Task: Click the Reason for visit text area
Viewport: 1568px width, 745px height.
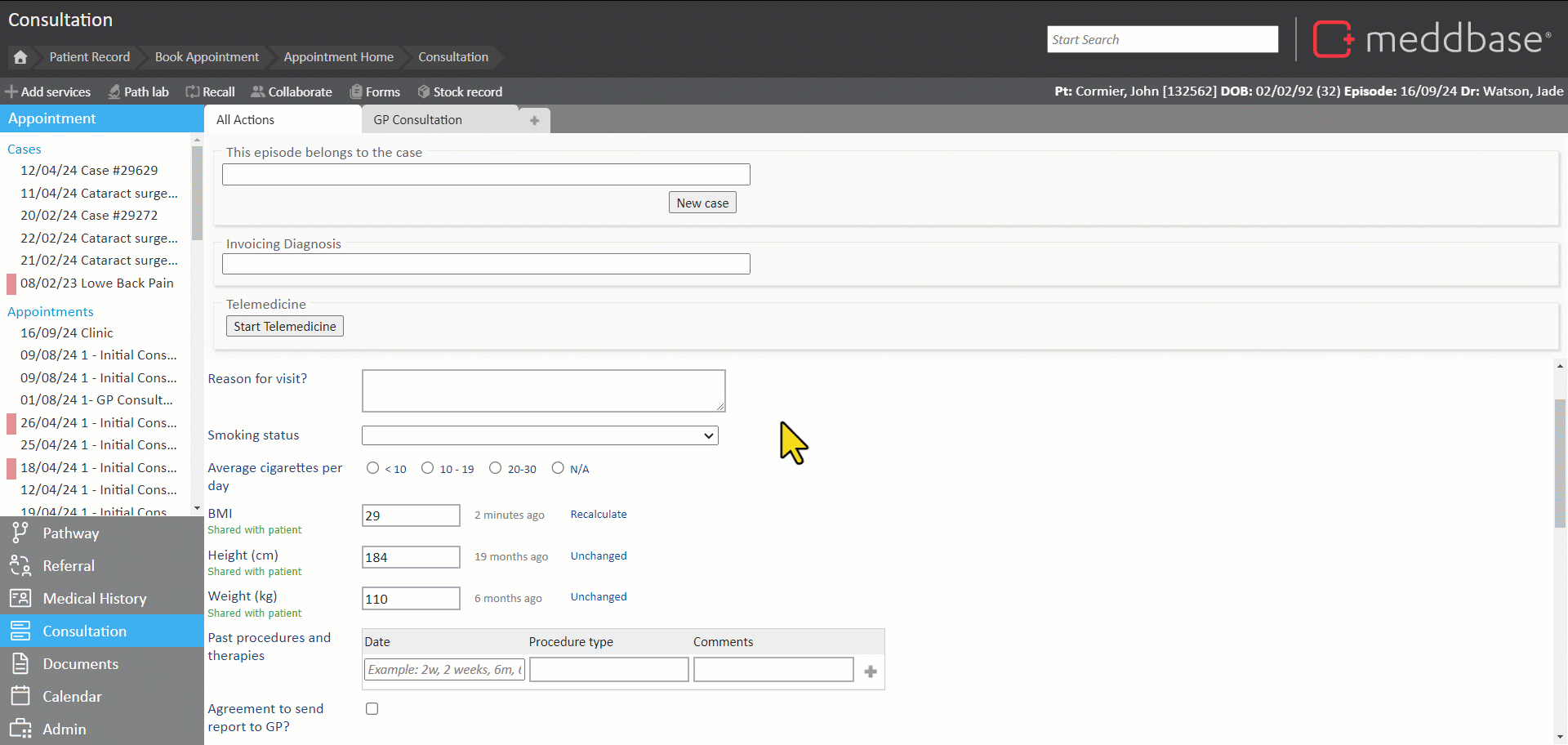Action: pos(543,391)
